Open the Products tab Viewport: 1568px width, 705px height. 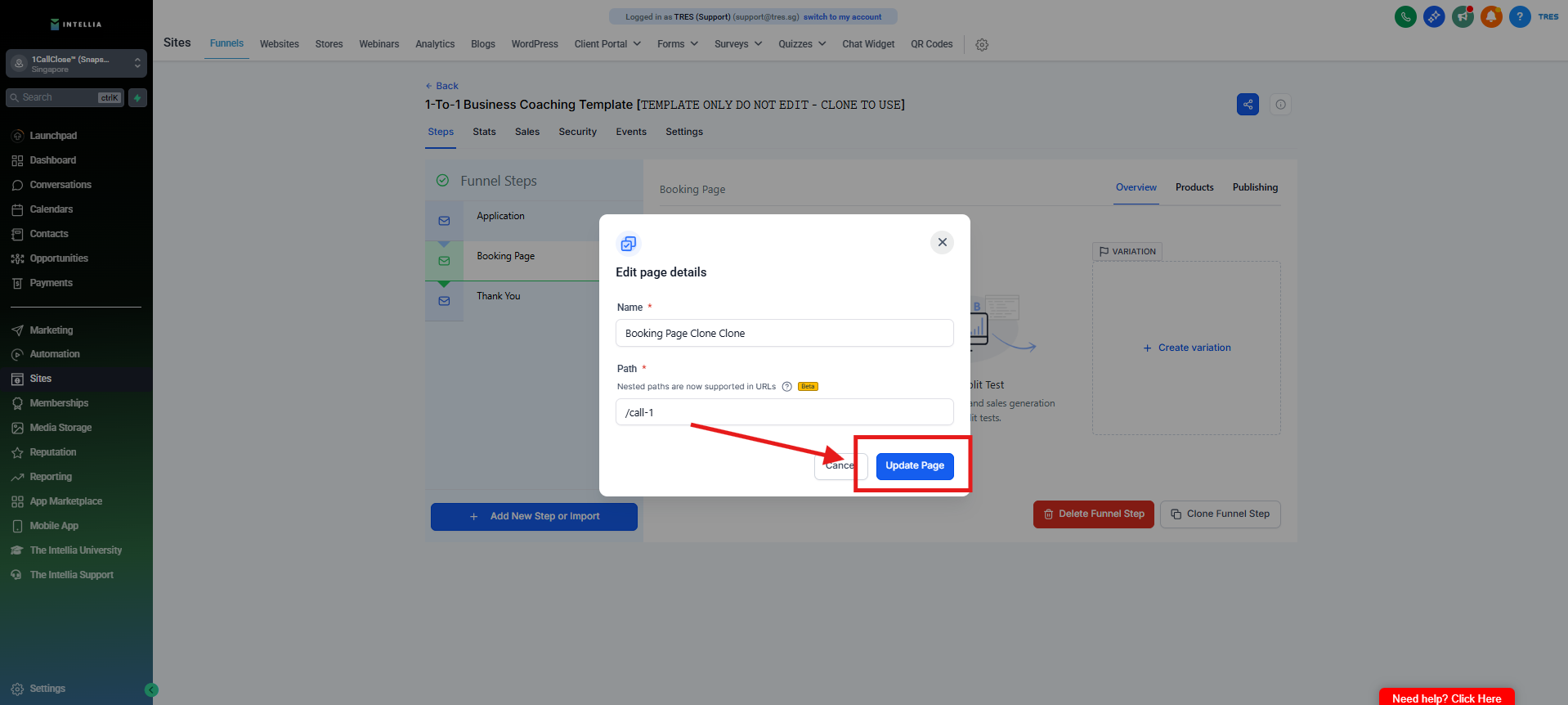point(1194,187)
